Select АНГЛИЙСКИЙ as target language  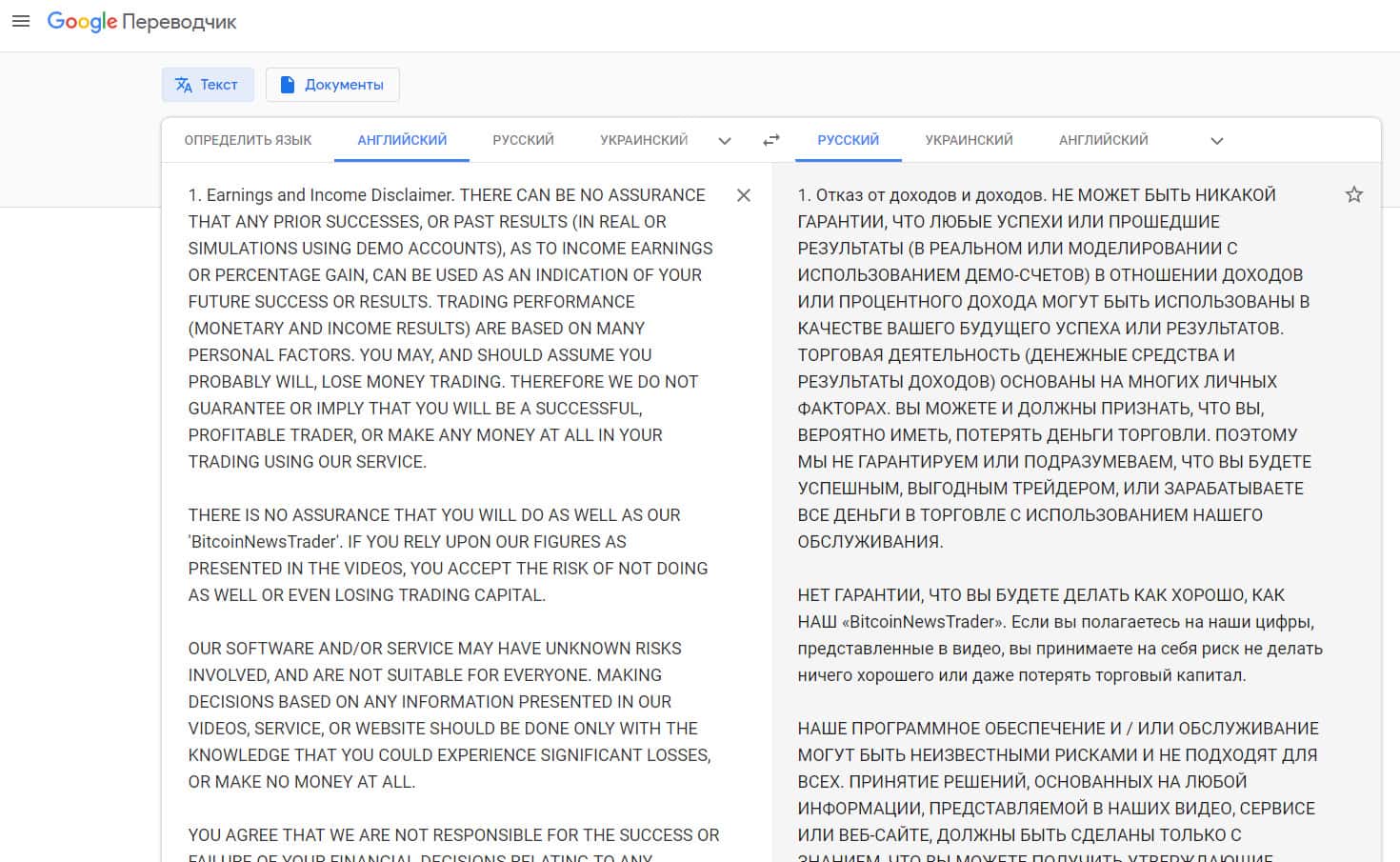coord(1103,140)
